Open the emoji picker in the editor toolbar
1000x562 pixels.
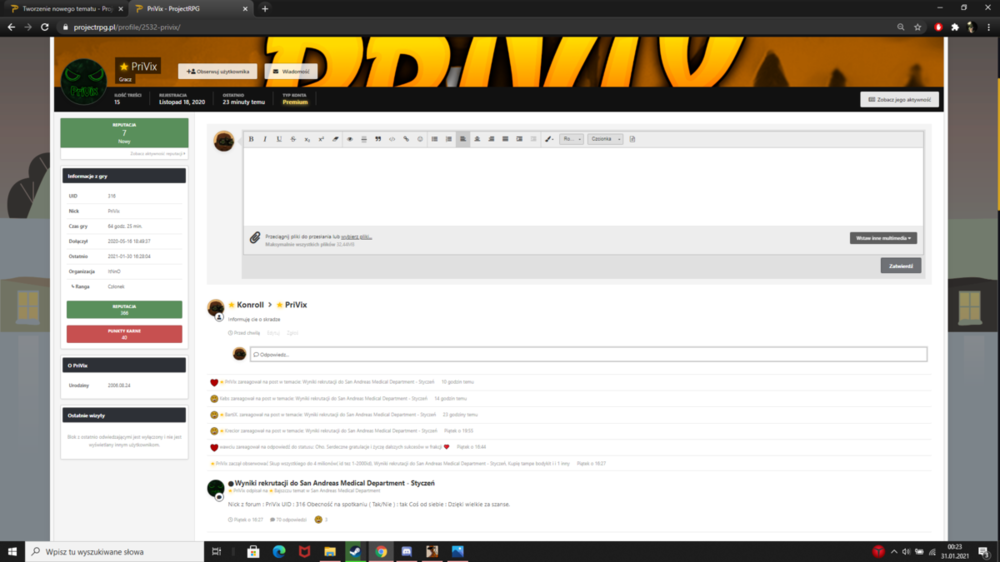pos(420,139)
